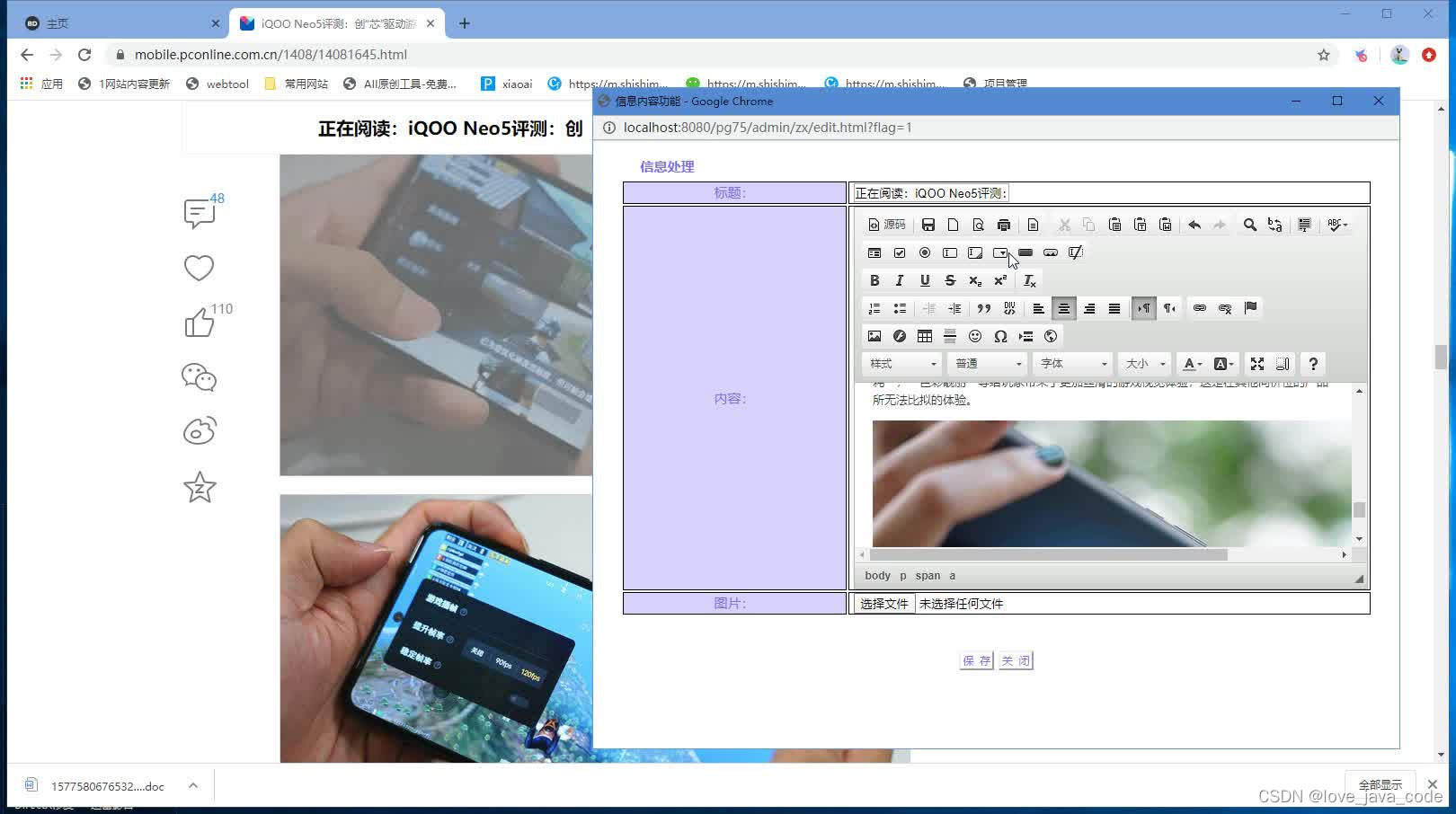Insert a link with chain icon

coord(1200,308)
